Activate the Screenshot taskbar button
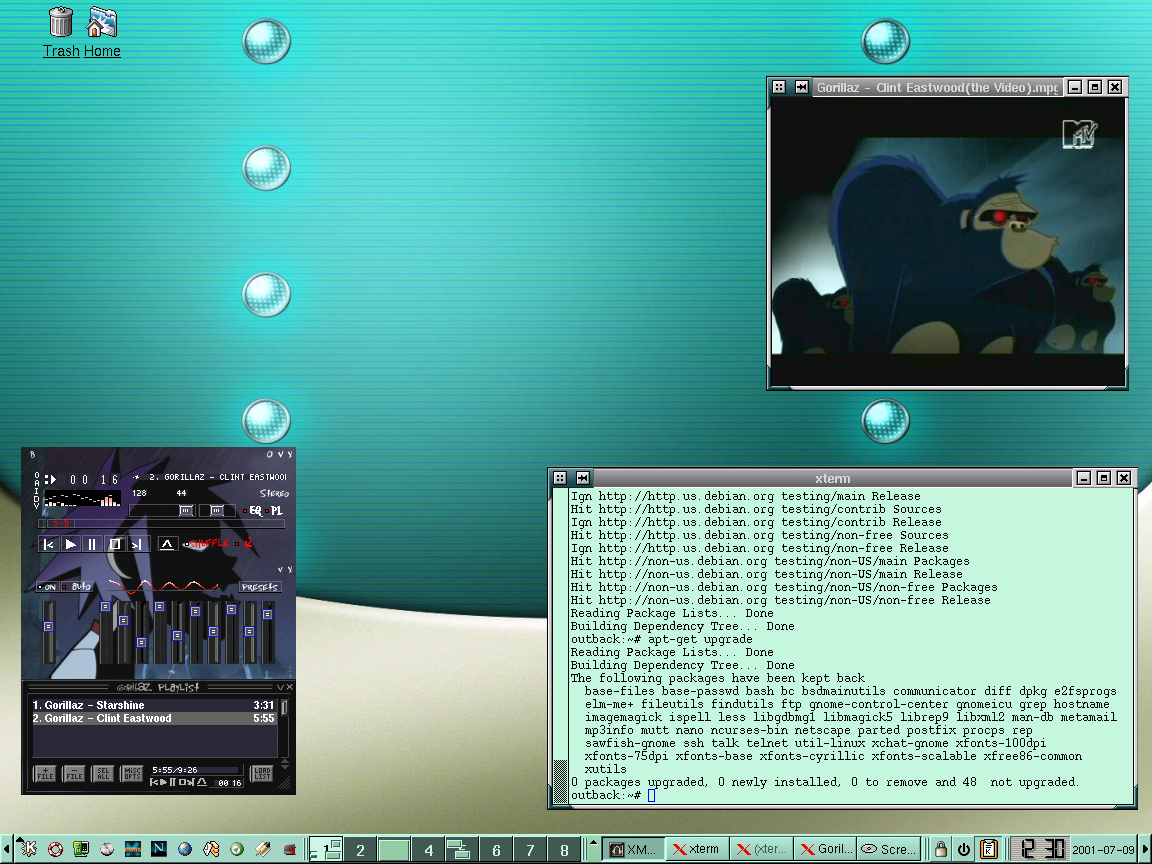 (x=889, y=849)
